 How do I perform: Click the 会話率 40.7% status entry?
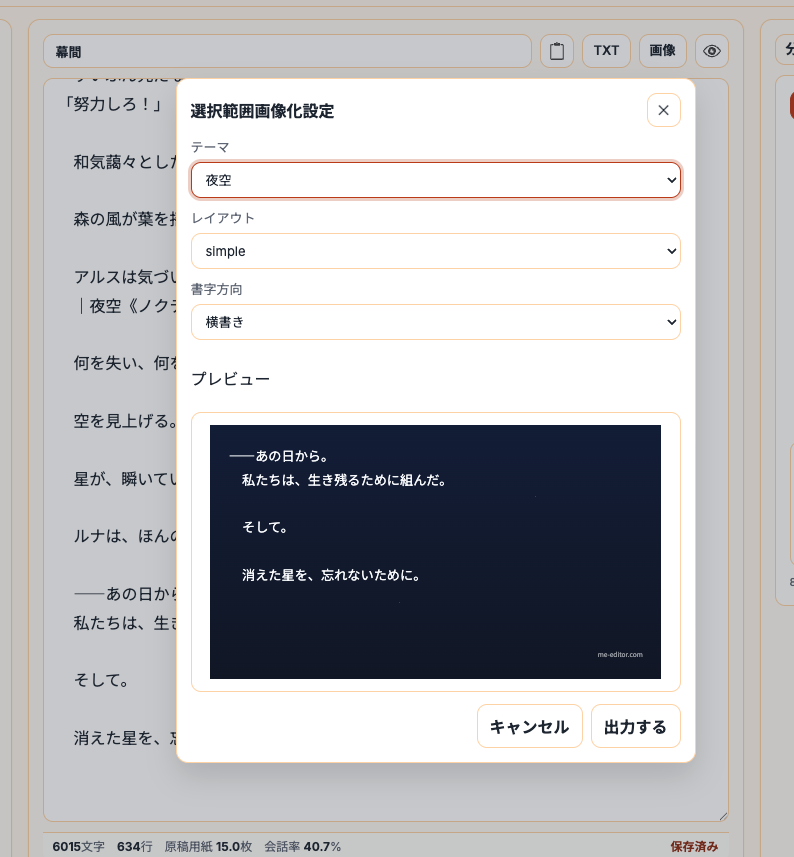point(303,847)
